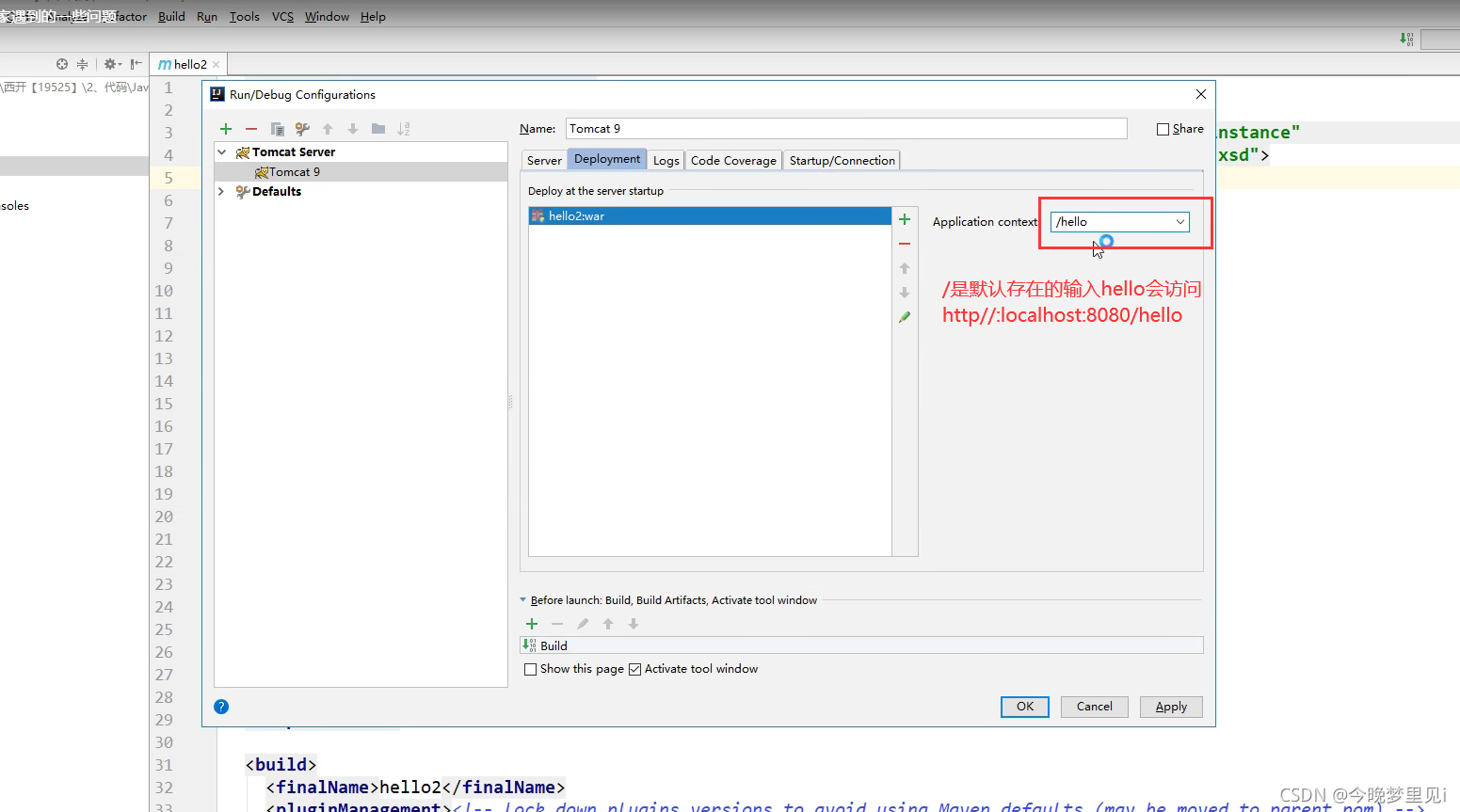The image size is (1460, 812).
Task: Sort configurations alphabetically icon
Action: coord(404,129)
